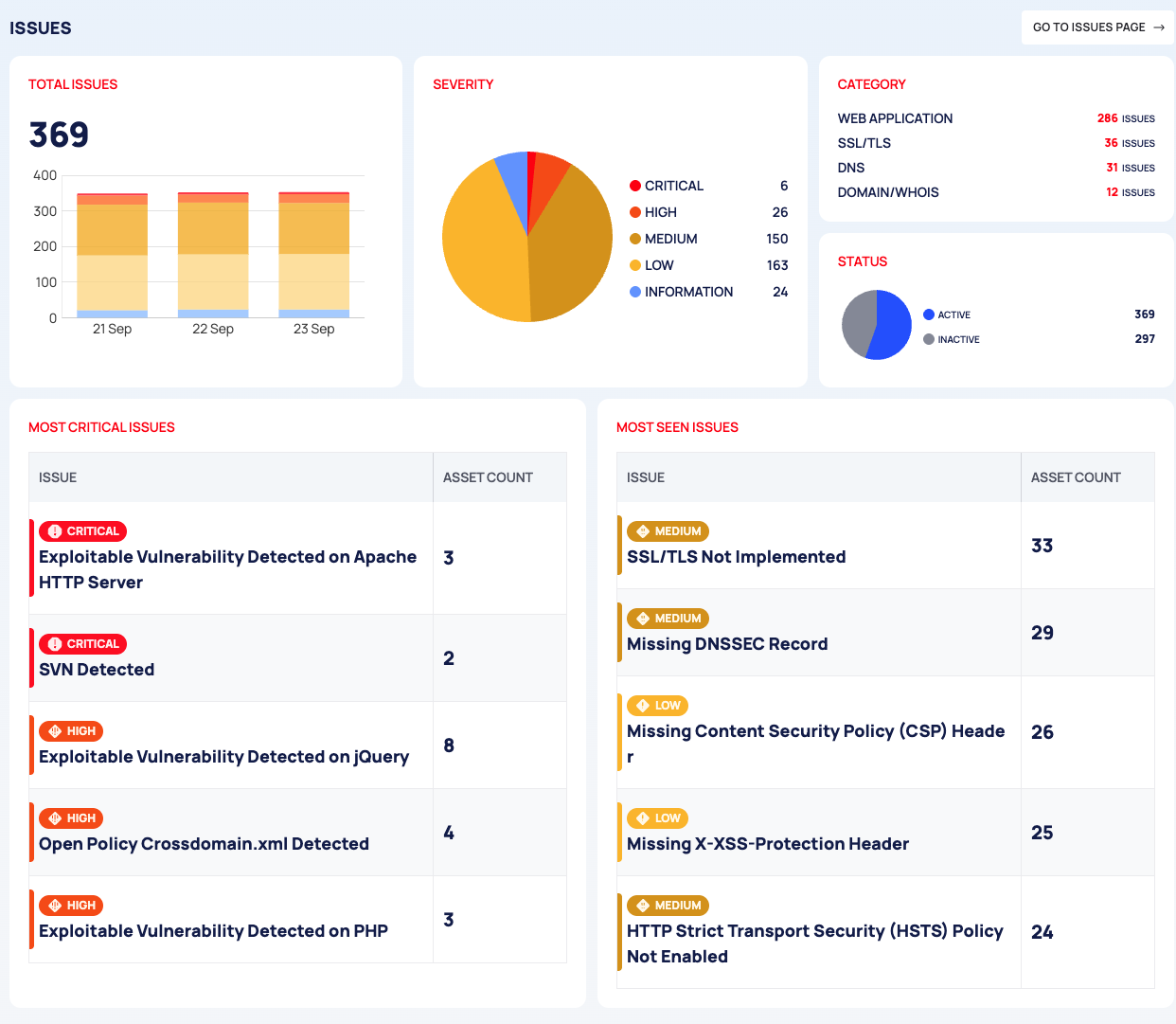Click the high severity icon on Crossdomain.xml row

click(55, 818)
